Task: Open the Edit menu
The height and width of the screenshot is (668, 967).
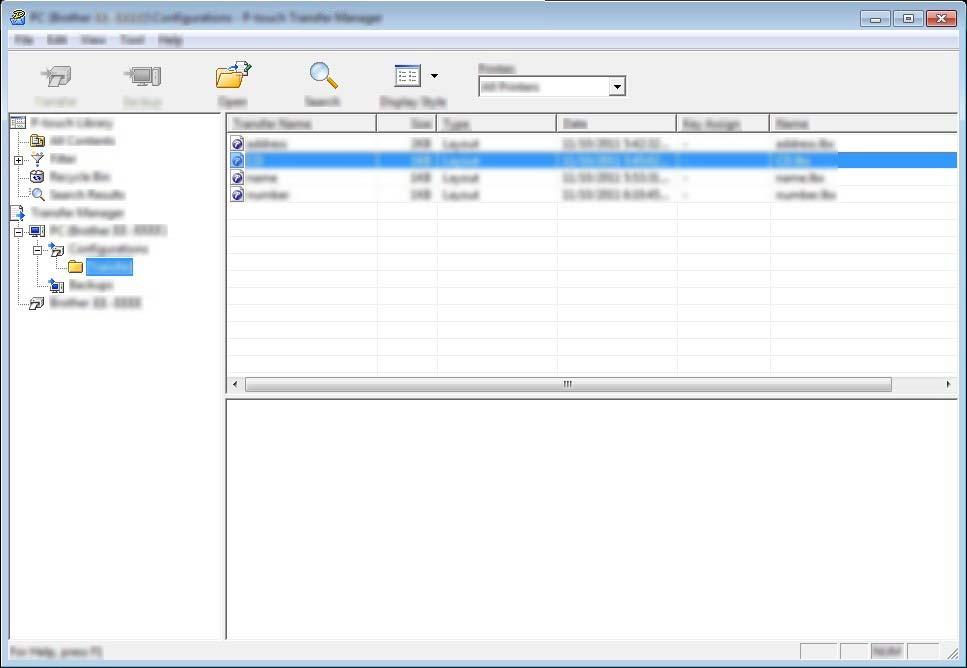Action: [57, 40]
